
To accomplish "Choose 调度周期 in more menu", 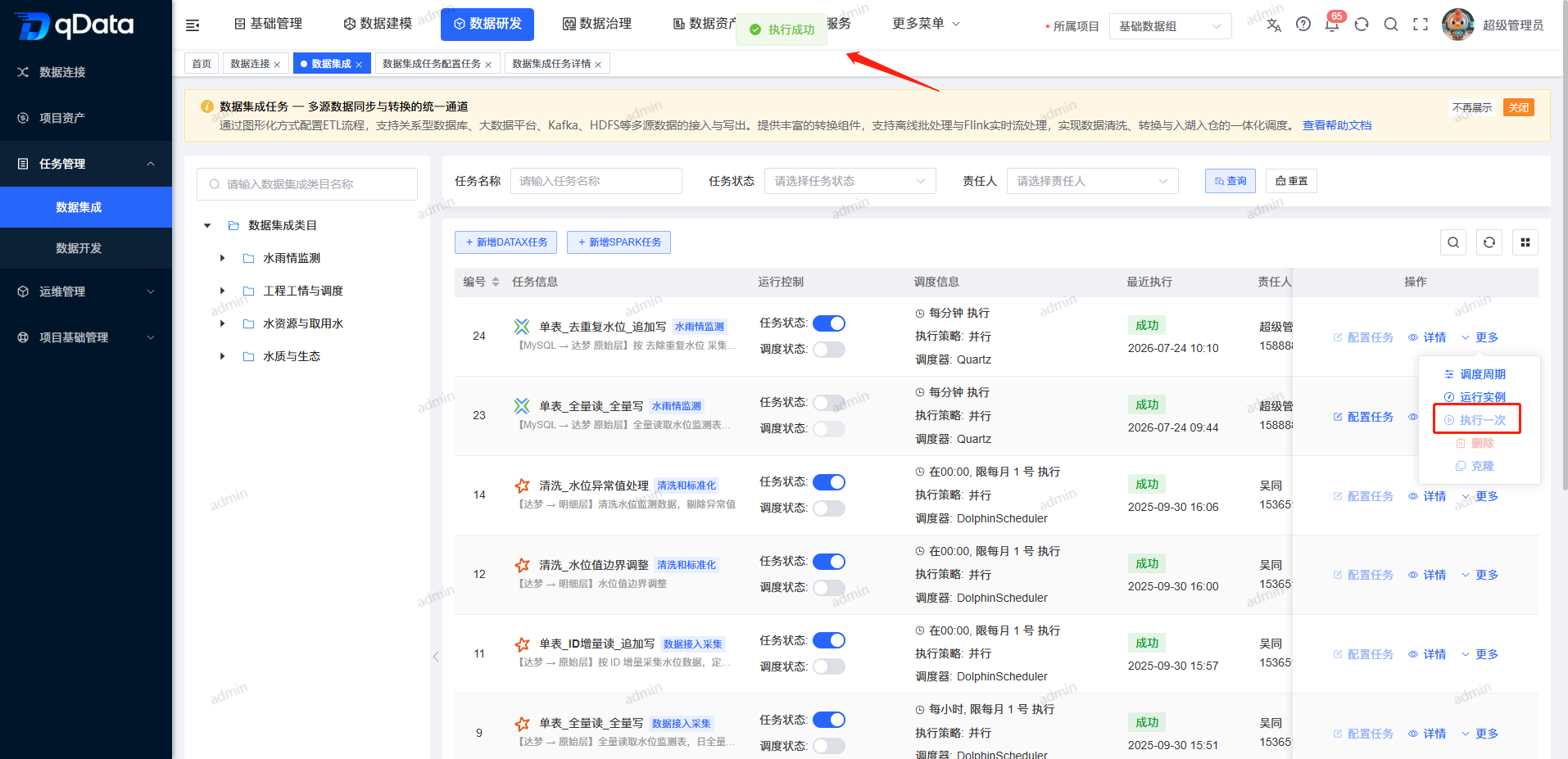I will tap(1476, 374).
